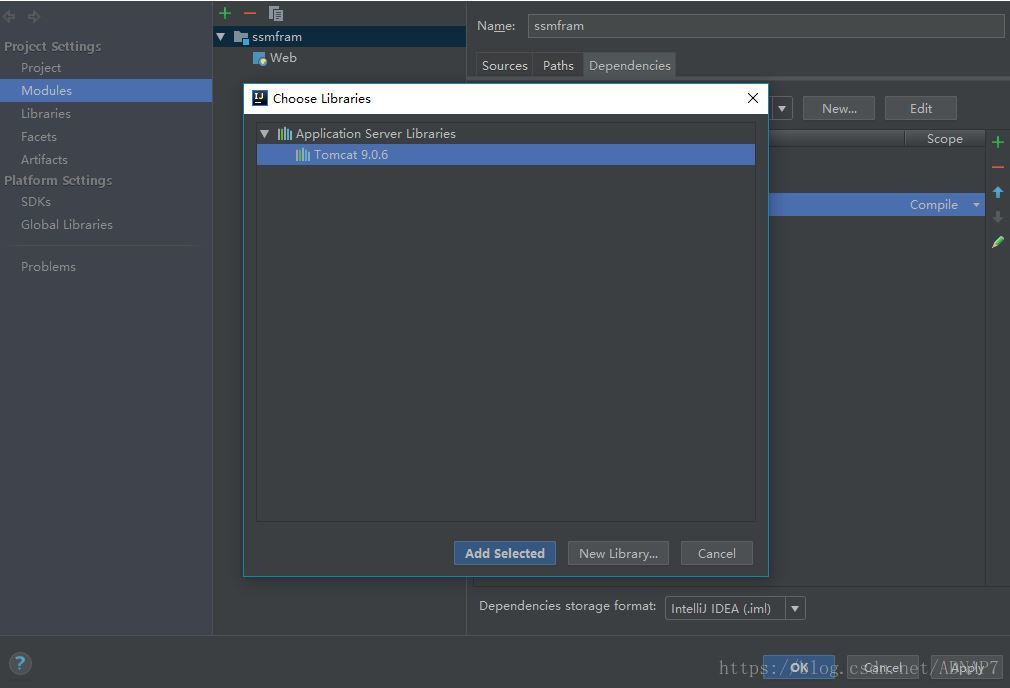This screenshot has height=688, width=1010.
Task: Click the green add module plus icon
Action: (x=225, y=13)
